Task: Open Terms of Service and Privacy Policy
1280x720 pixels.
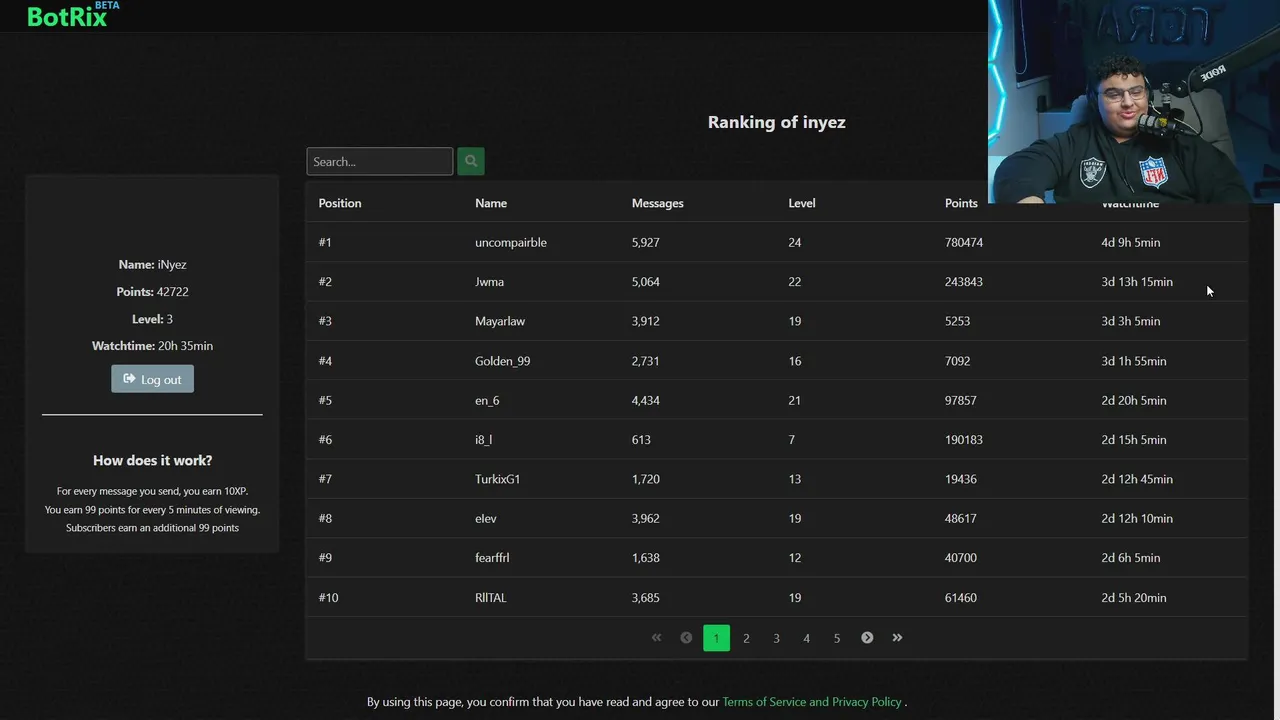Action: (812, 702)
